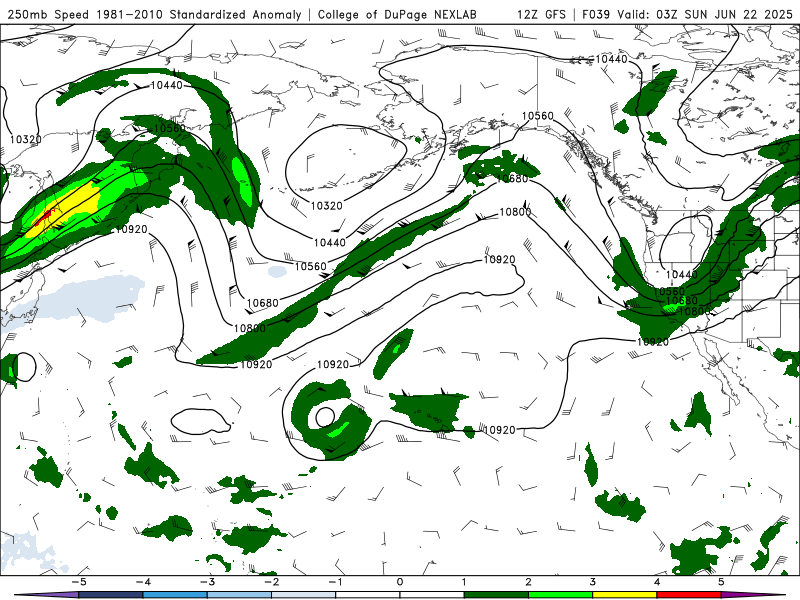Screen dimensions: 800x600
Task: Click the "College of DuPage NEXLAB" text
Action: point(397,14)
